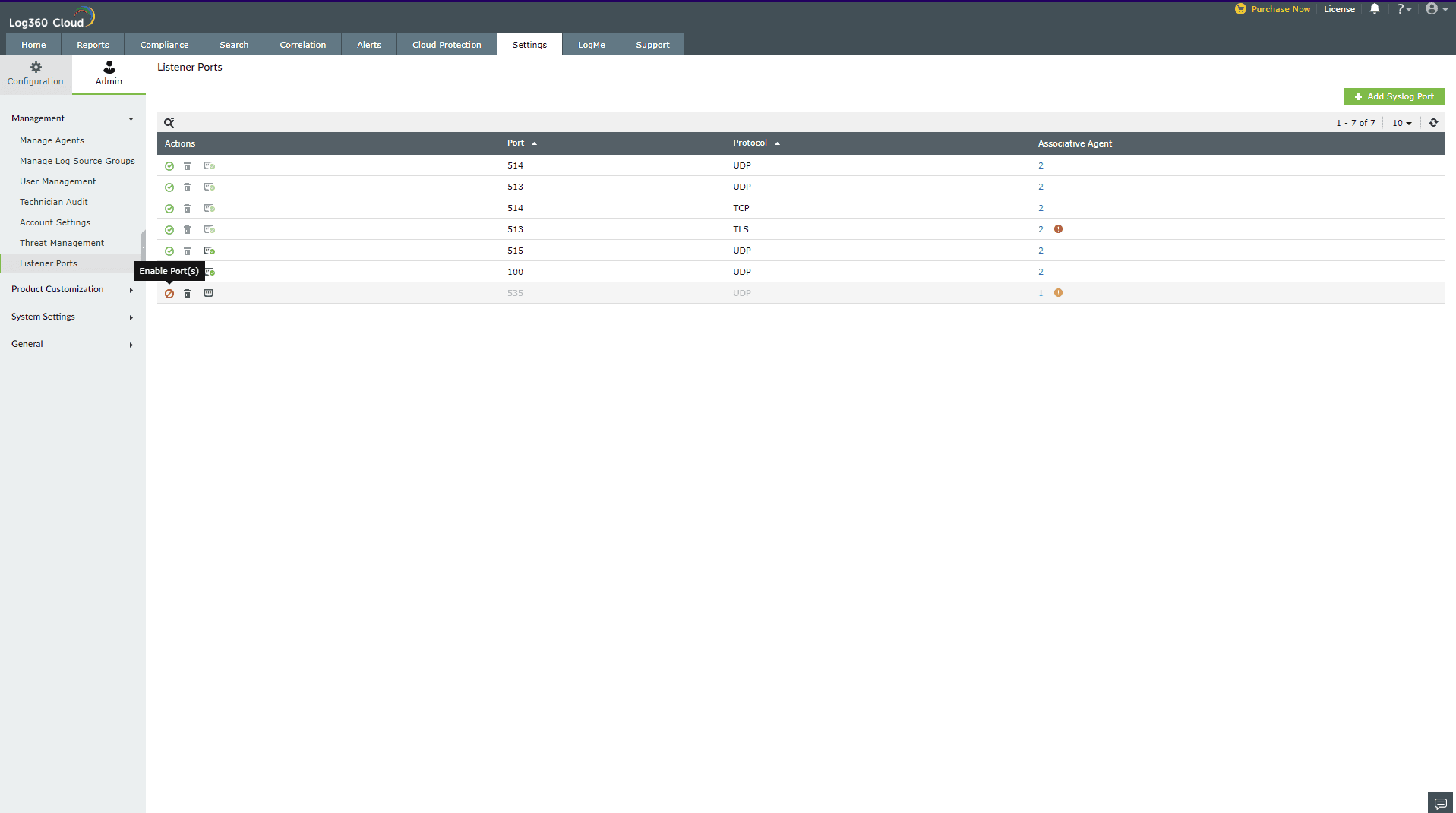Image resolution: width=1456 pixels, height=813 pixels.
Task: Disable the port 514 UDP listener
Action: point(169,166)
